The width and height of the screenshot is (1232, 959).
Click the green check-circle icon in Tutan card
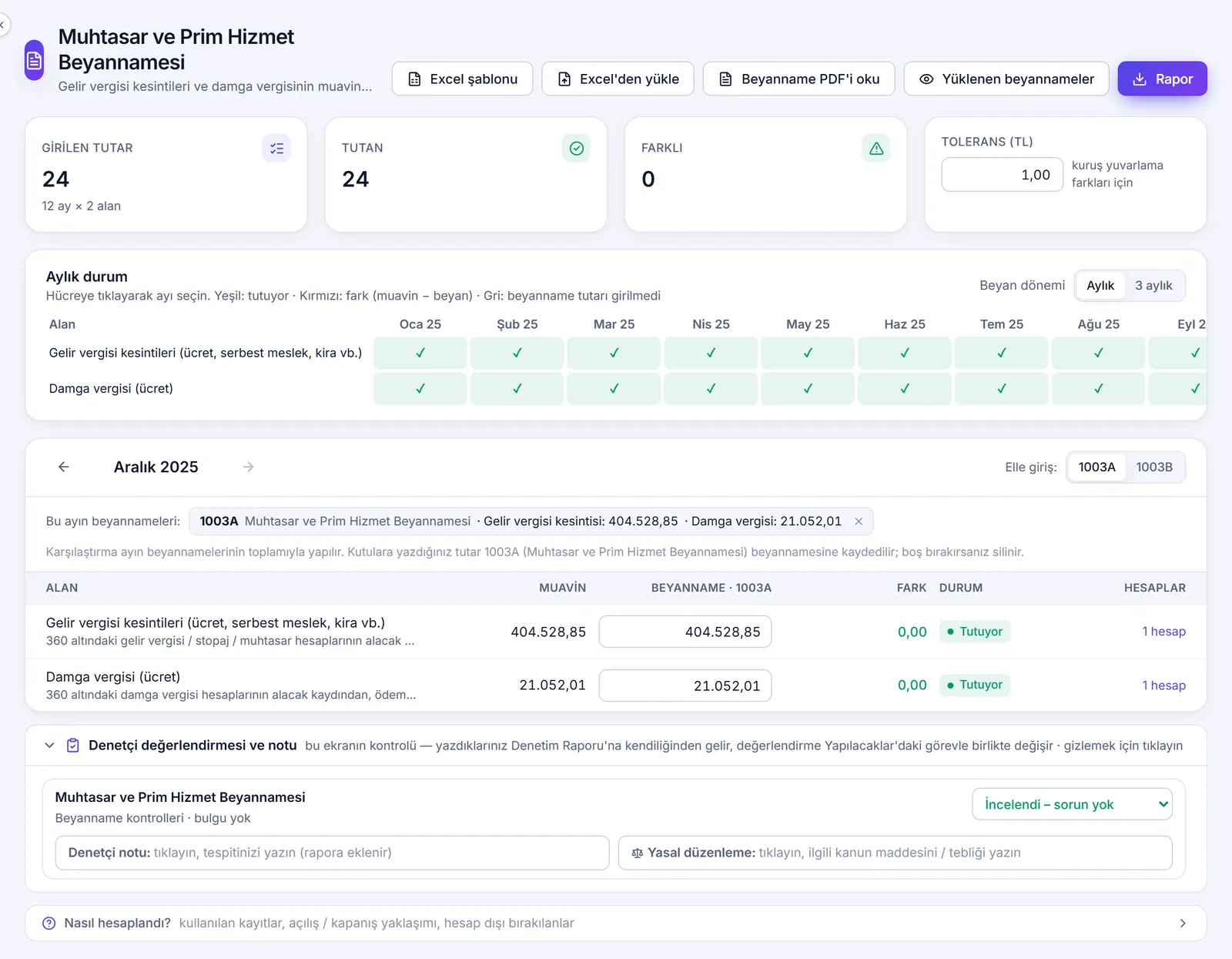(x=576, y=149)
